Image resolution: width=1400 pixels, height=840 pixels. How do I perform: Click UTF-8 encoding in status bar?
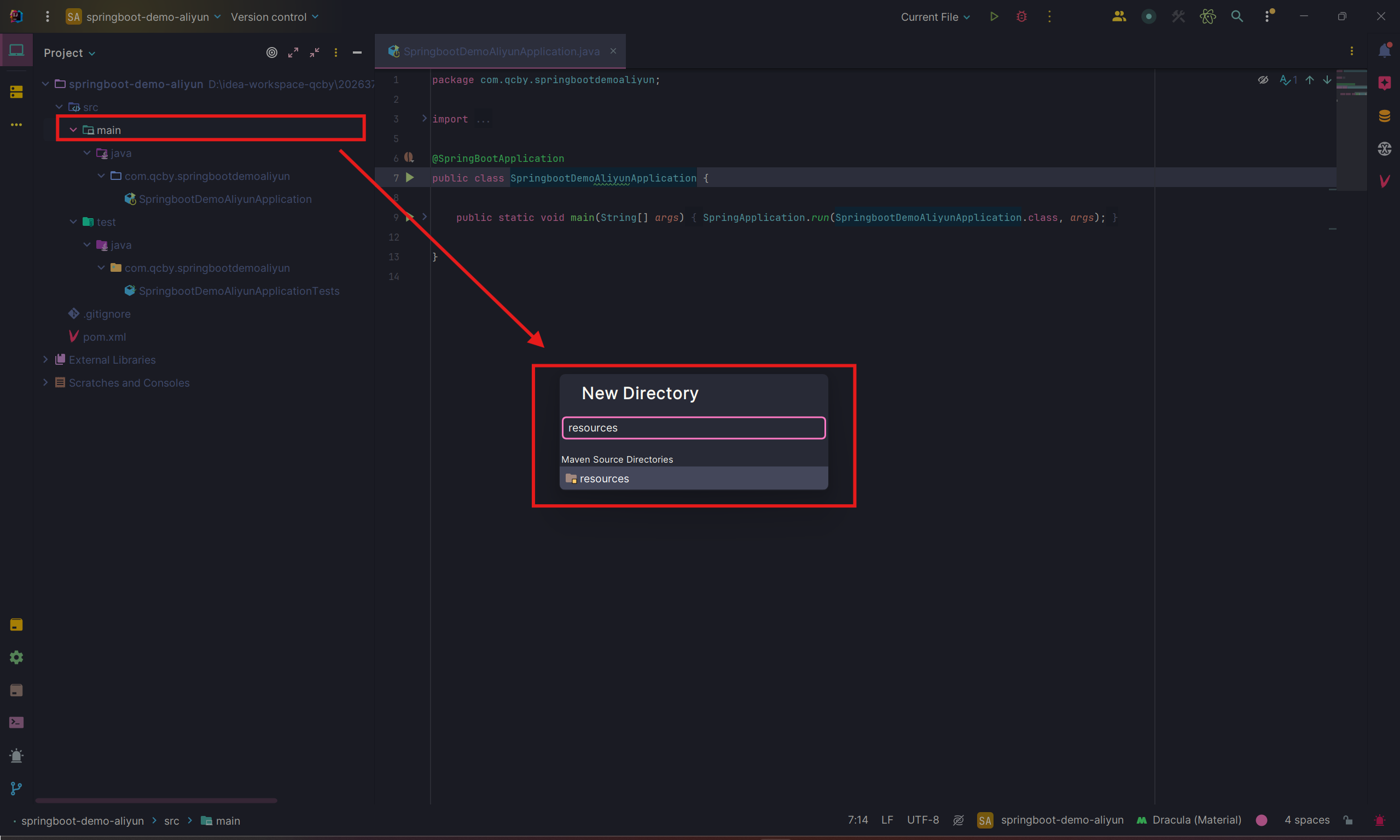pyautogui.click(x=922, y=820)
